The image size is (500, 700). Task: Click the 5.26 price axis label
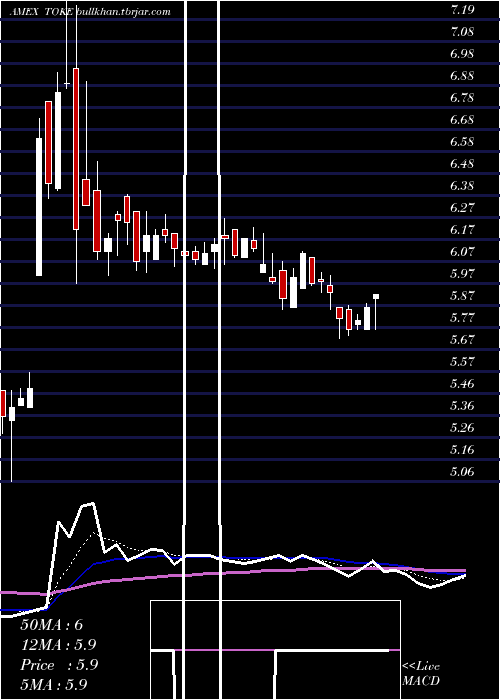pyautogui.click(x=462, y=428)
